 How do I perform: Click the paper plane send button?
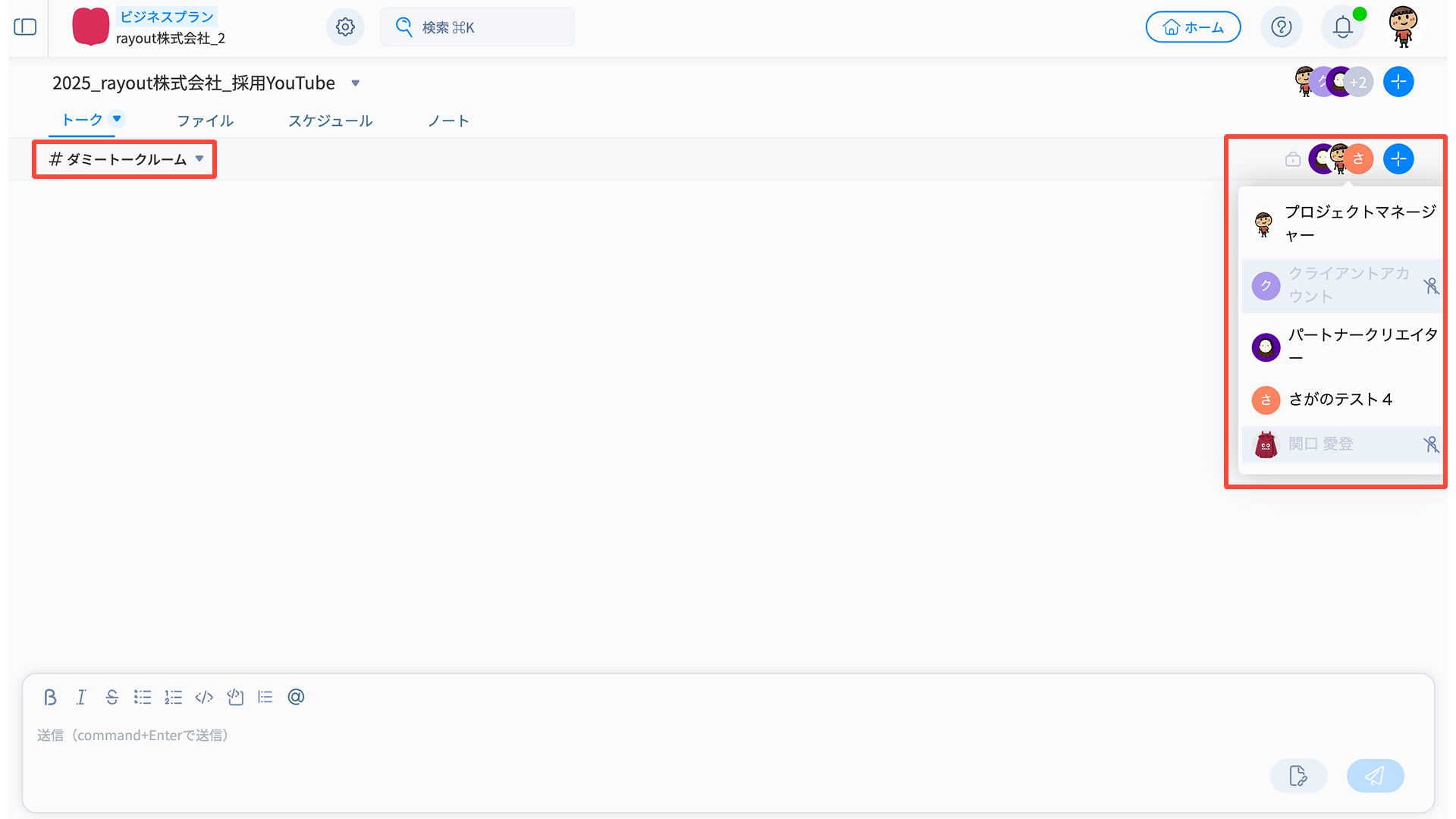tap(1375, 776)
